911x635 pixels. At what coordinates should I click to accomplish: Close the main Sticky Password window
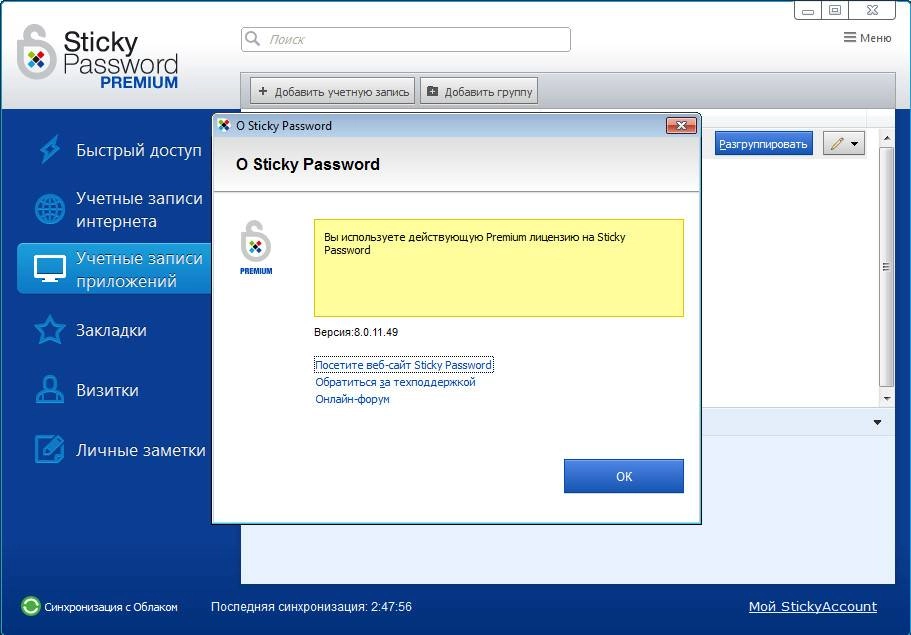[x=872, y=10]
